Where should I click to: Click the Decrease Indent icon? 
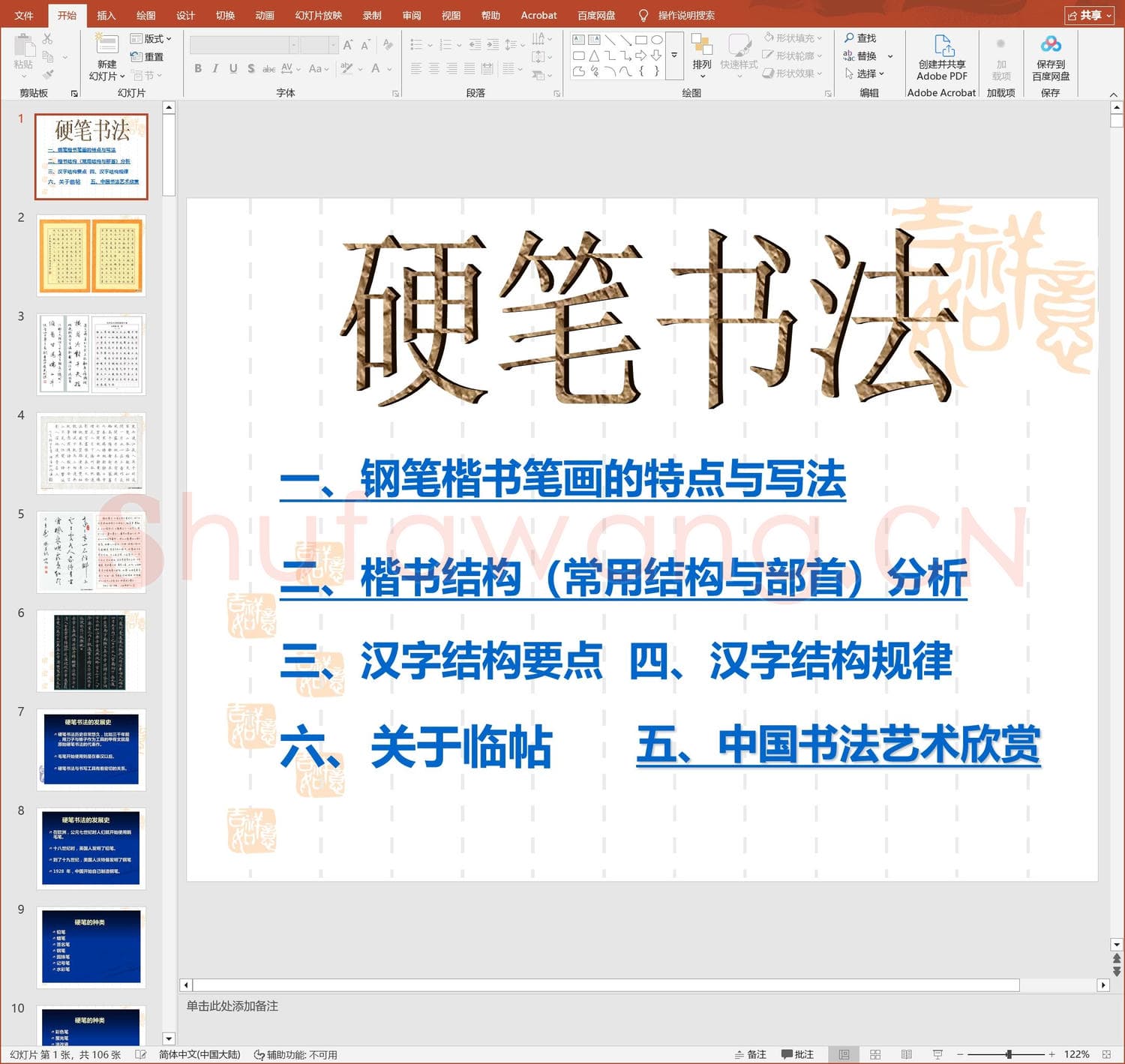(x=475, y=45)
